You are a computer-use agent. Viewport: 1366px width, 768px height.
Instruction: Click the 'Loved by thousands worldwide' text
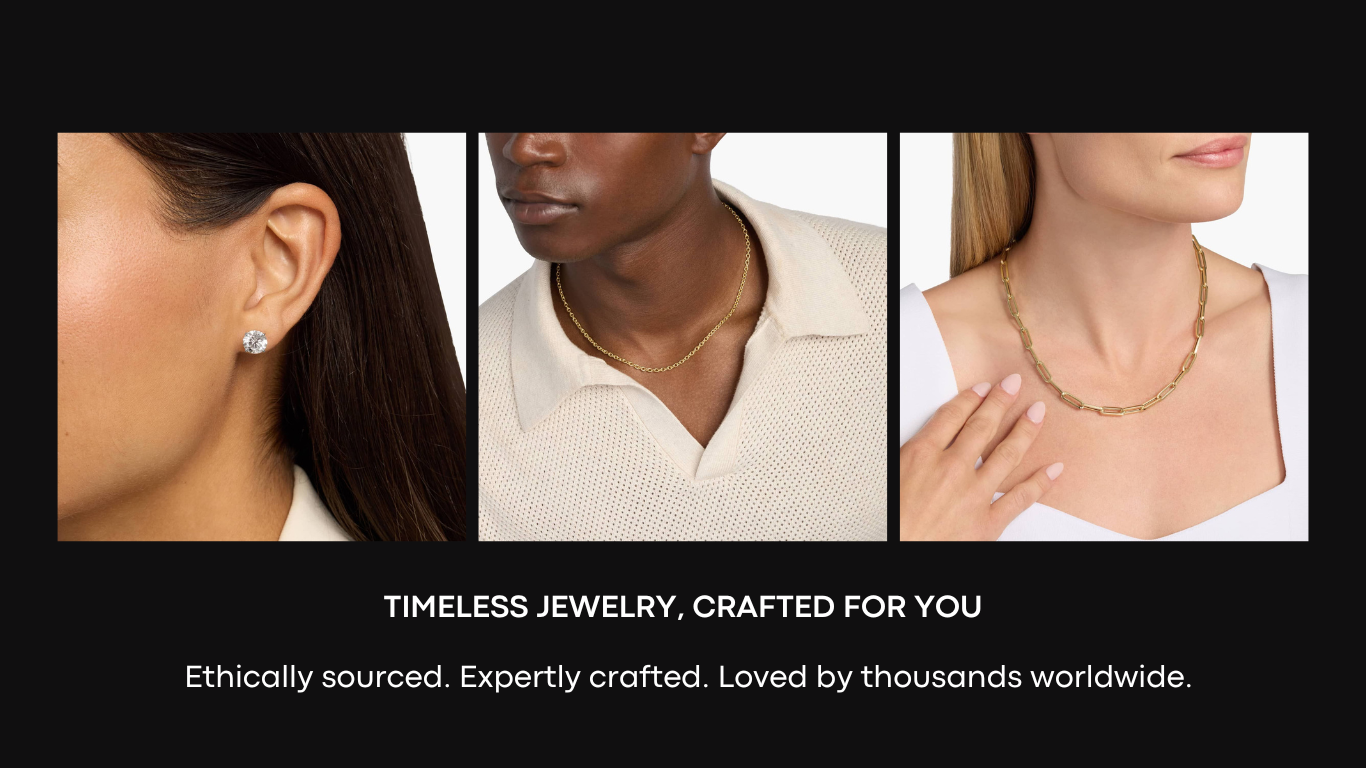click(955, 678)
